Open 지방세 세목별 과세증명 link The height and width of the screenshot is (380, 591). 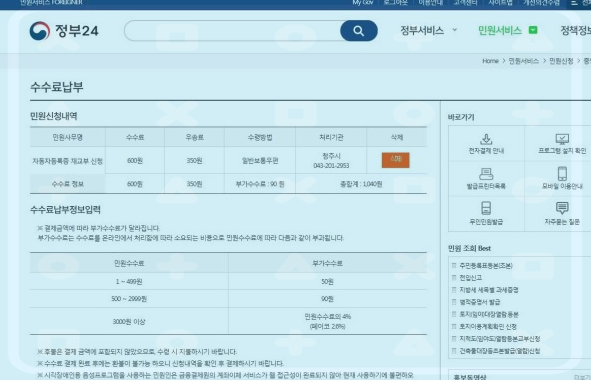click(x=489, y=290)
